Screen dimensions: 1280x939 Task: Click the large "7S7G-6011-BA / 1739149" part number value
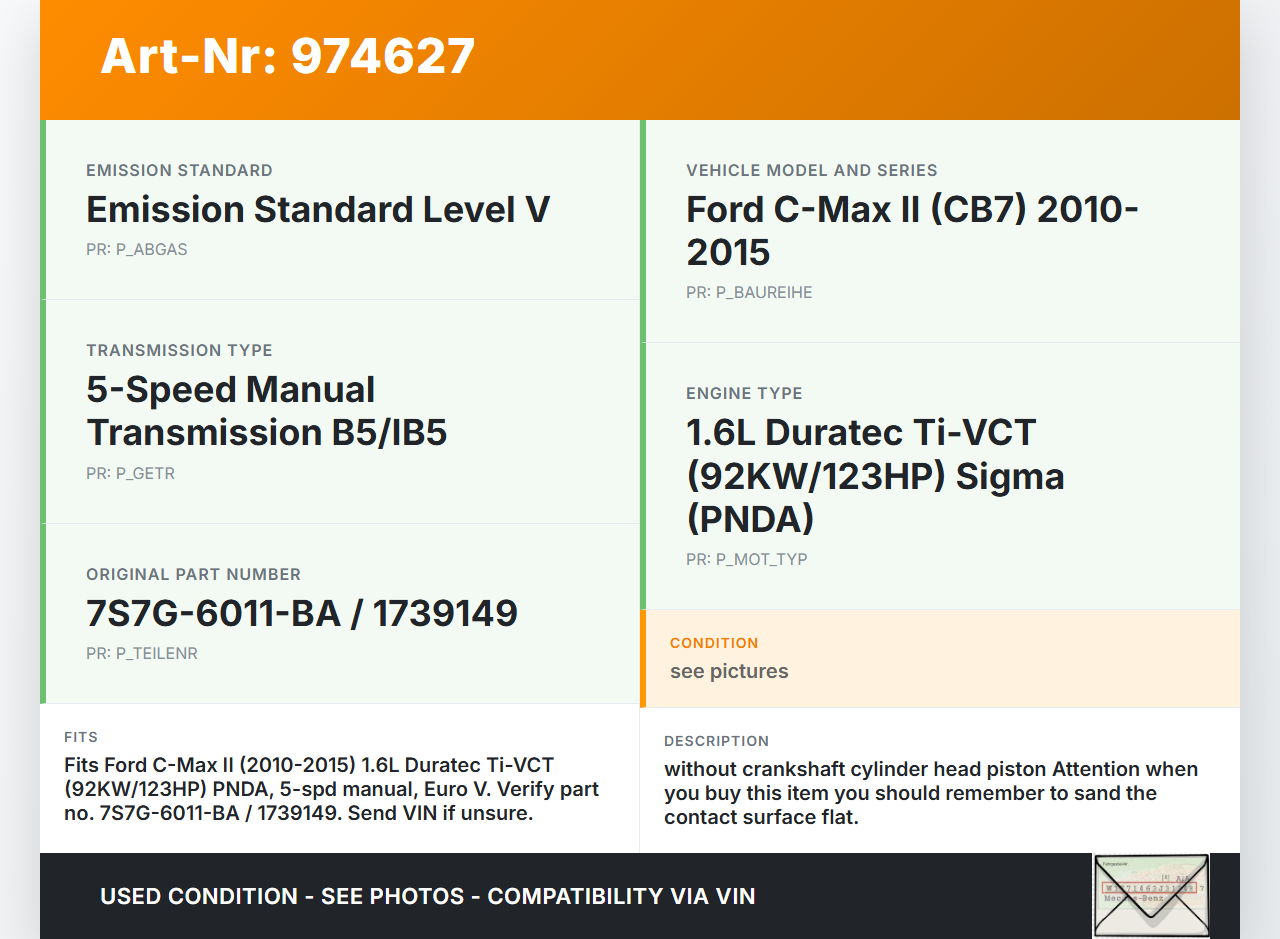pyautogui.click(x=302, y=614)
